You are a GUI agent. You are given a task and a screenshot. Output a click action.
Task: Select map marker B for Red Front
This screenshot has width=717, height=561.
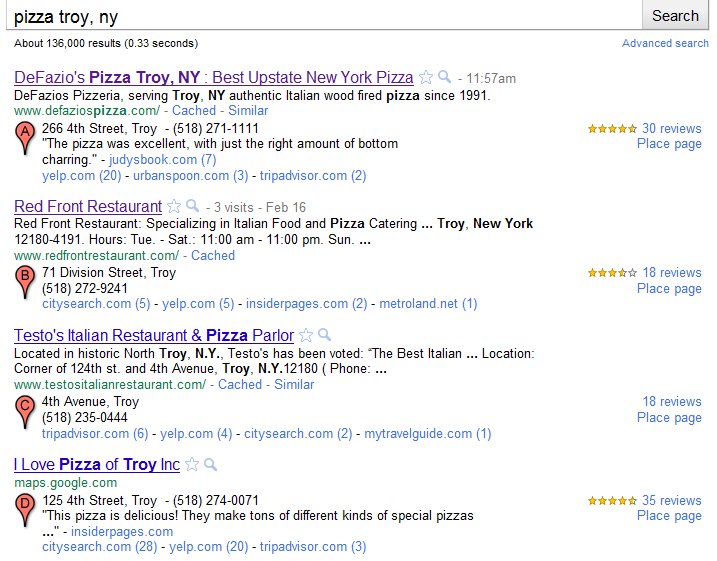pyautogui.click(x=25, y=282)
